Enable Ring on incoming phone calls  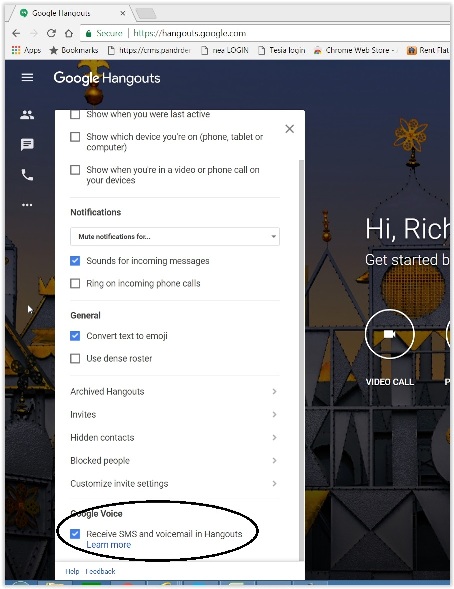pyautogui.click(x=75, y=283)
